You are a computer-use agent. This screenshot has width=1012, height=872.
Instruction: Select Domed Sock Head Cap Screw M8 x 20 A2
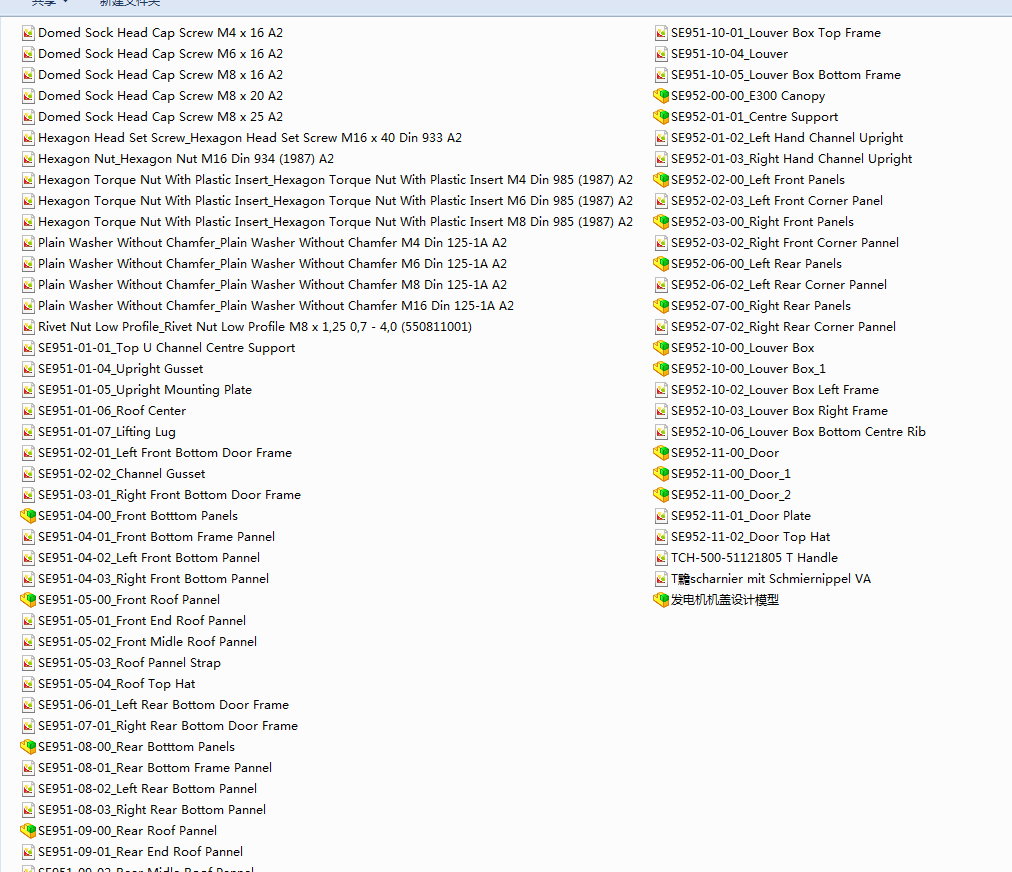[160, 96]
